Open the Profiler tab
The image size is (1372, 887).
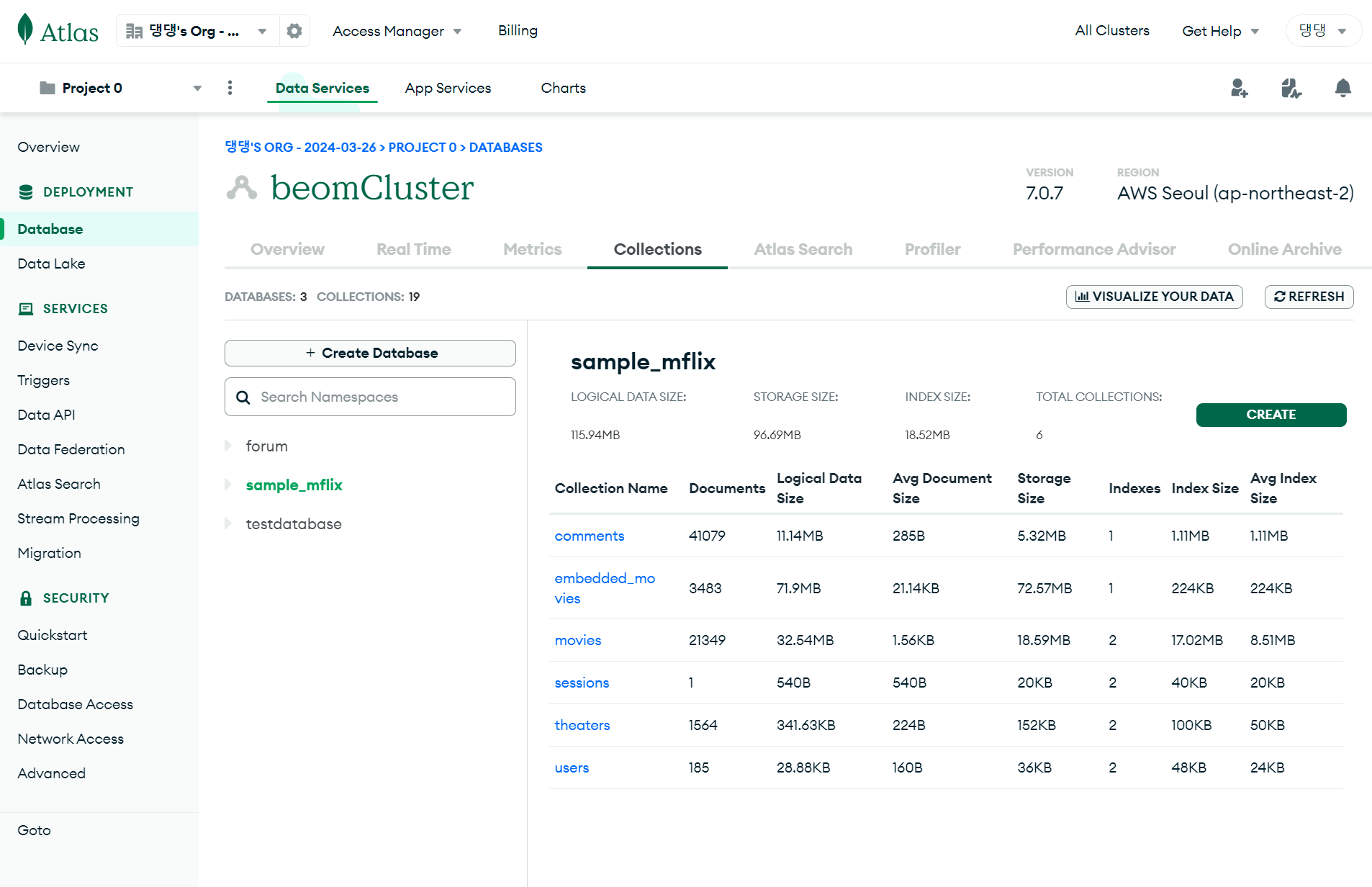click(x=933, y=249)
